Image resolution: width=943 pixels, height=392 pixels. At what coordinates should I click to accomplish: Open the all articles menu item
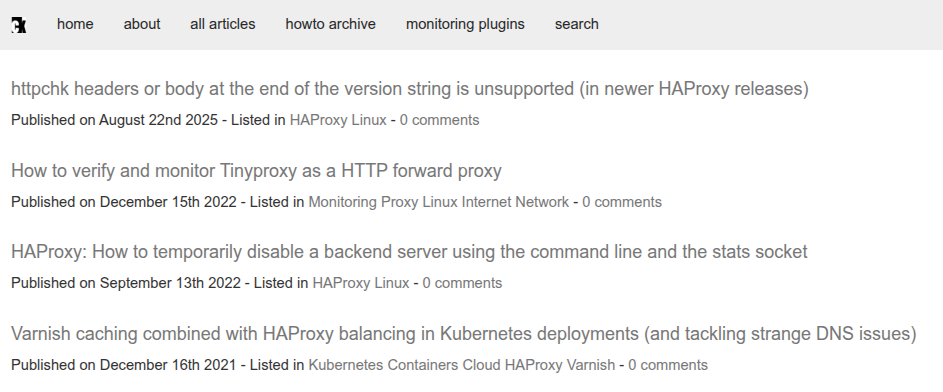click(223, 24)
